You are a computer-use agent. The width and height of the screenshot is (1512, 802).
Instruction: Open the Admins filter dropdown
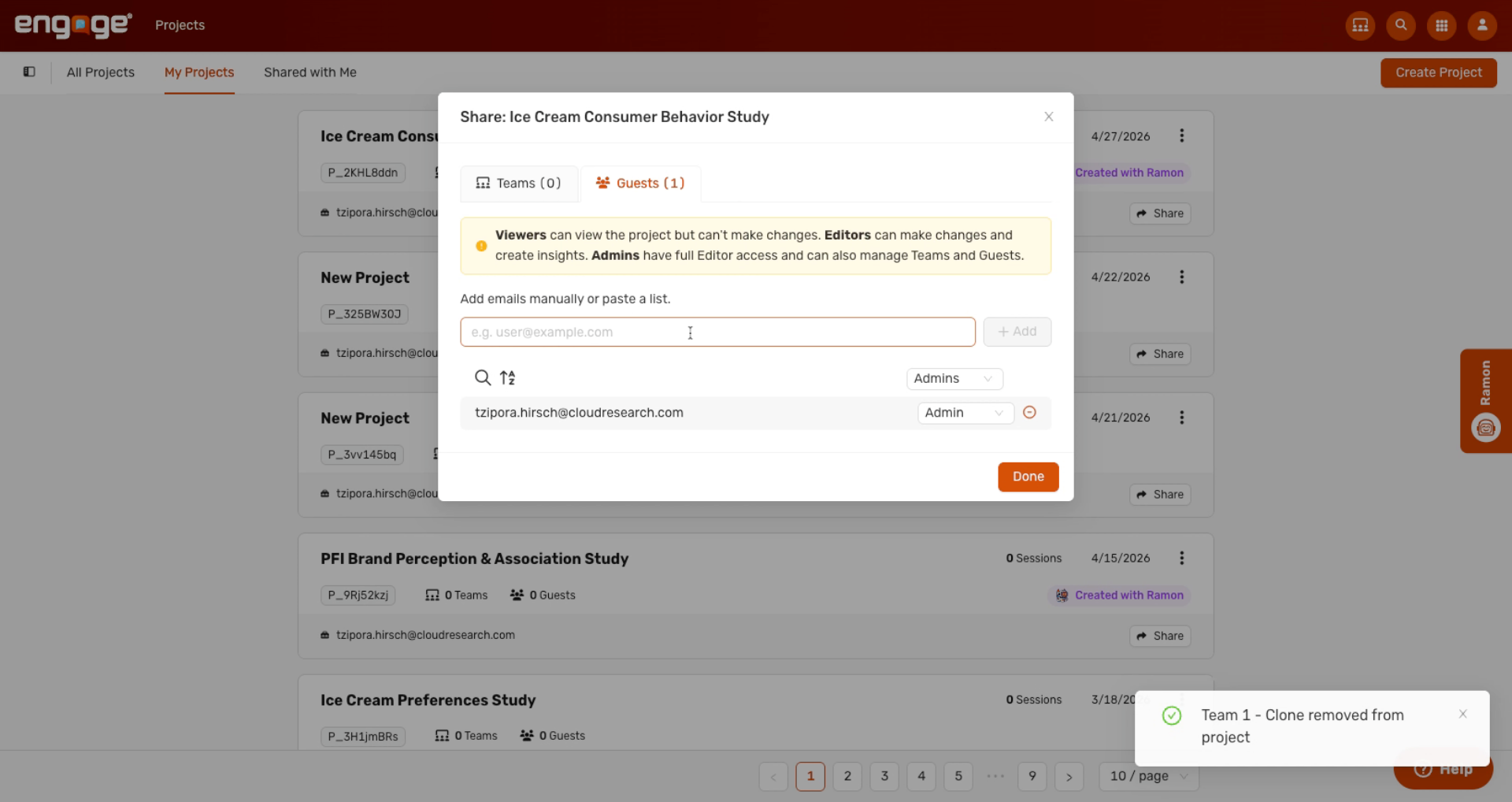click(x=954, y=378)
